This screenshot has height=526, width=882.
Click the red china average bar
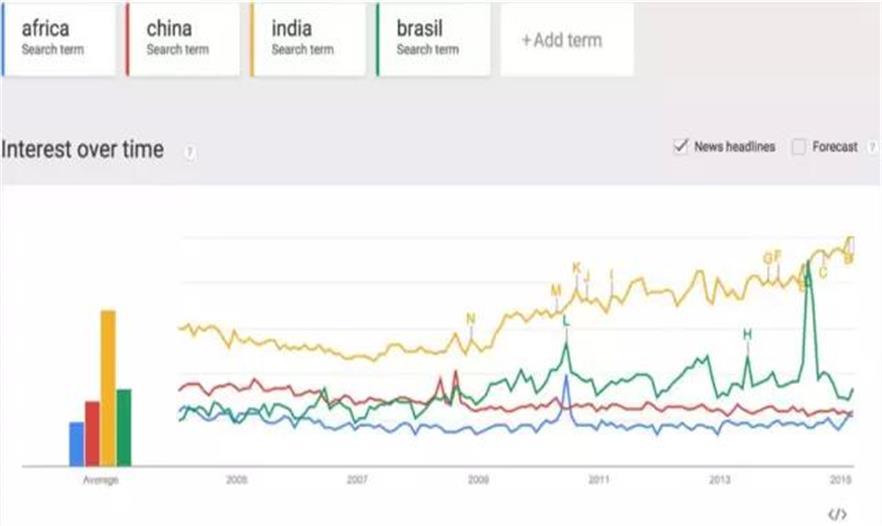click(x=92, y=433)
